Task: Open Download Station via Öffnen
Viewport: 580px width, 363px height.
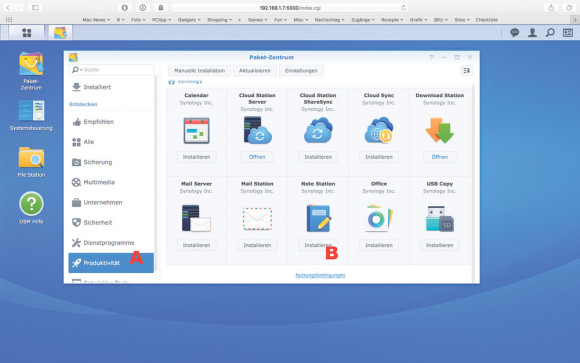Action: tap(439, 157)
